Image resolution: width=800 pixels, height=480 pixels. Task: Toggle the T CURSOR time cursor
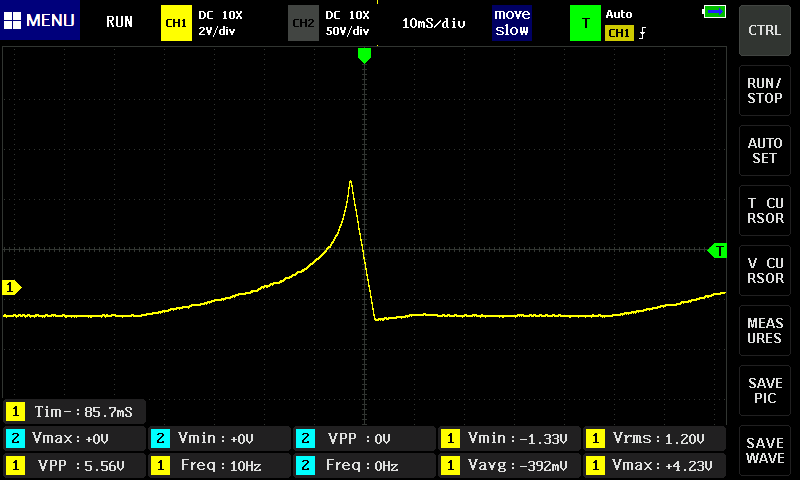pos(765,211)
